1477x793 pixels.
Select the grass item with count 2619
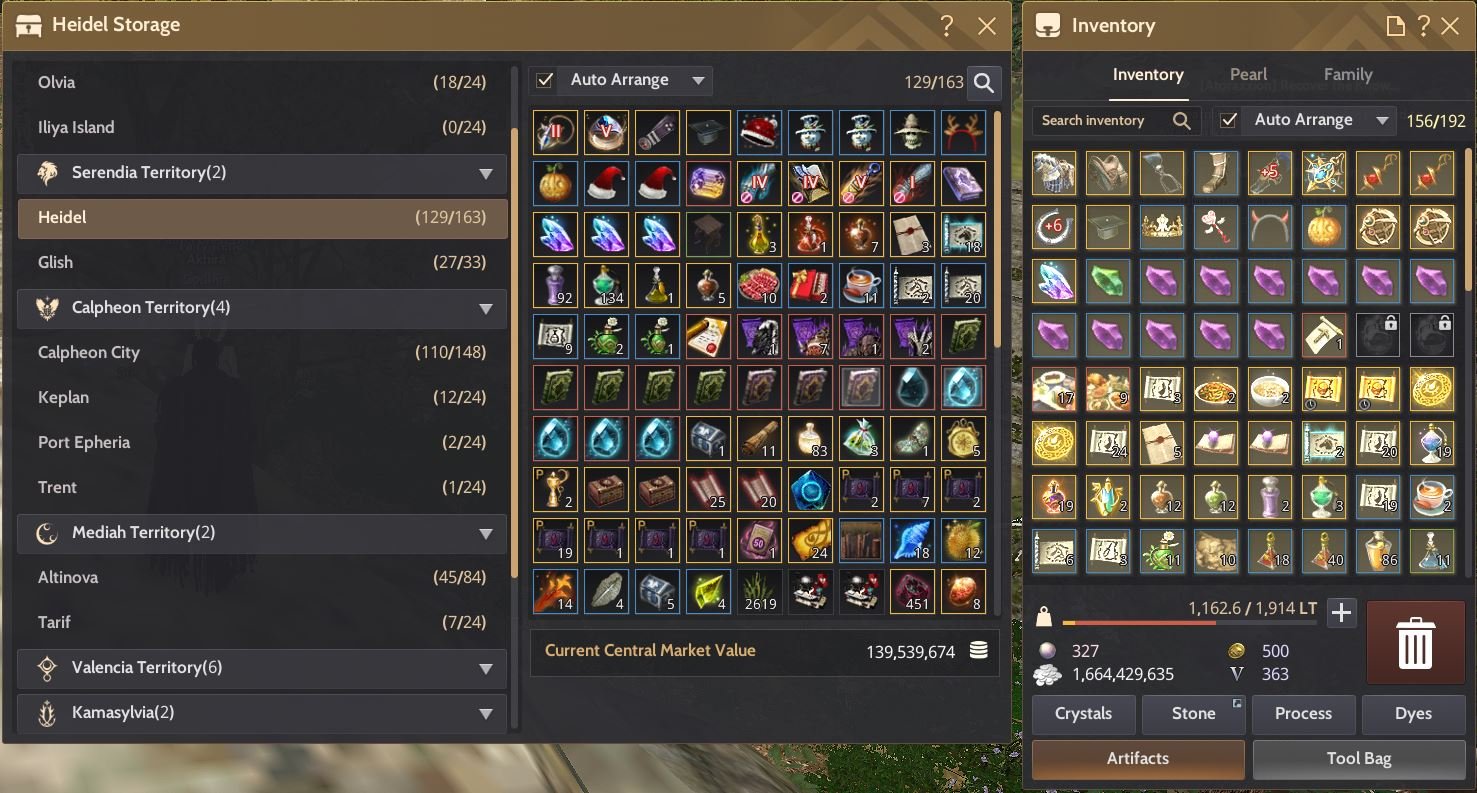click(x=759, y=591)
